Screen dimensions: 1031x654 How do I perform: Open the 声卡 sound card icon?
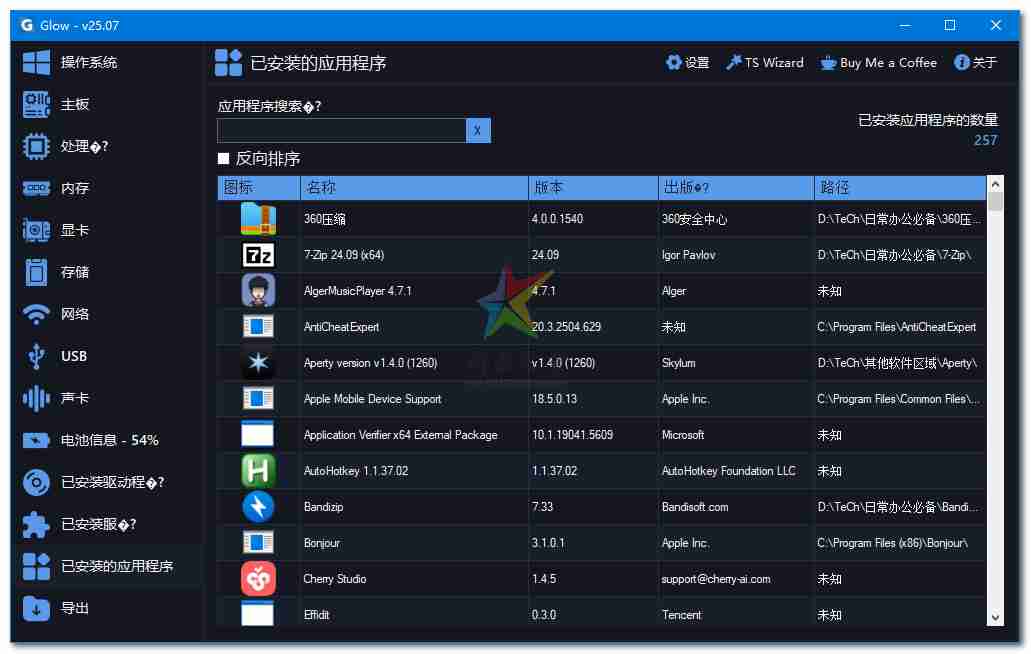coord(36,397)
